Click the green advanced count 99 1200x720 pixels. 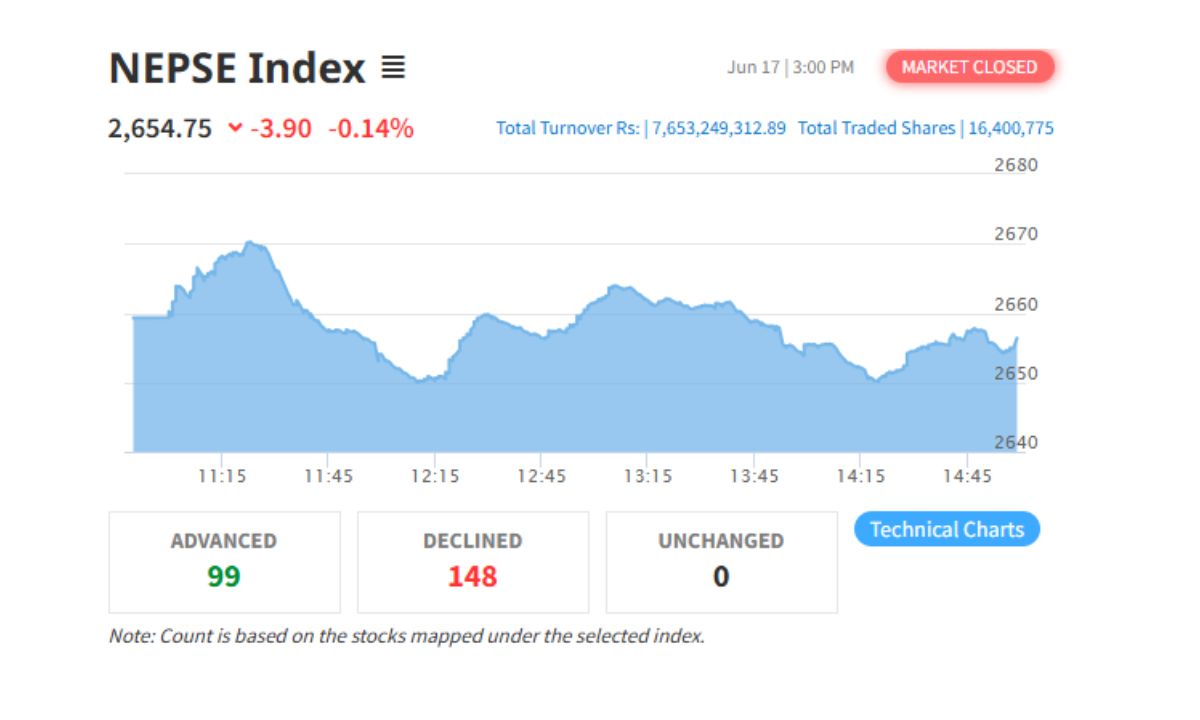[224, 577]
